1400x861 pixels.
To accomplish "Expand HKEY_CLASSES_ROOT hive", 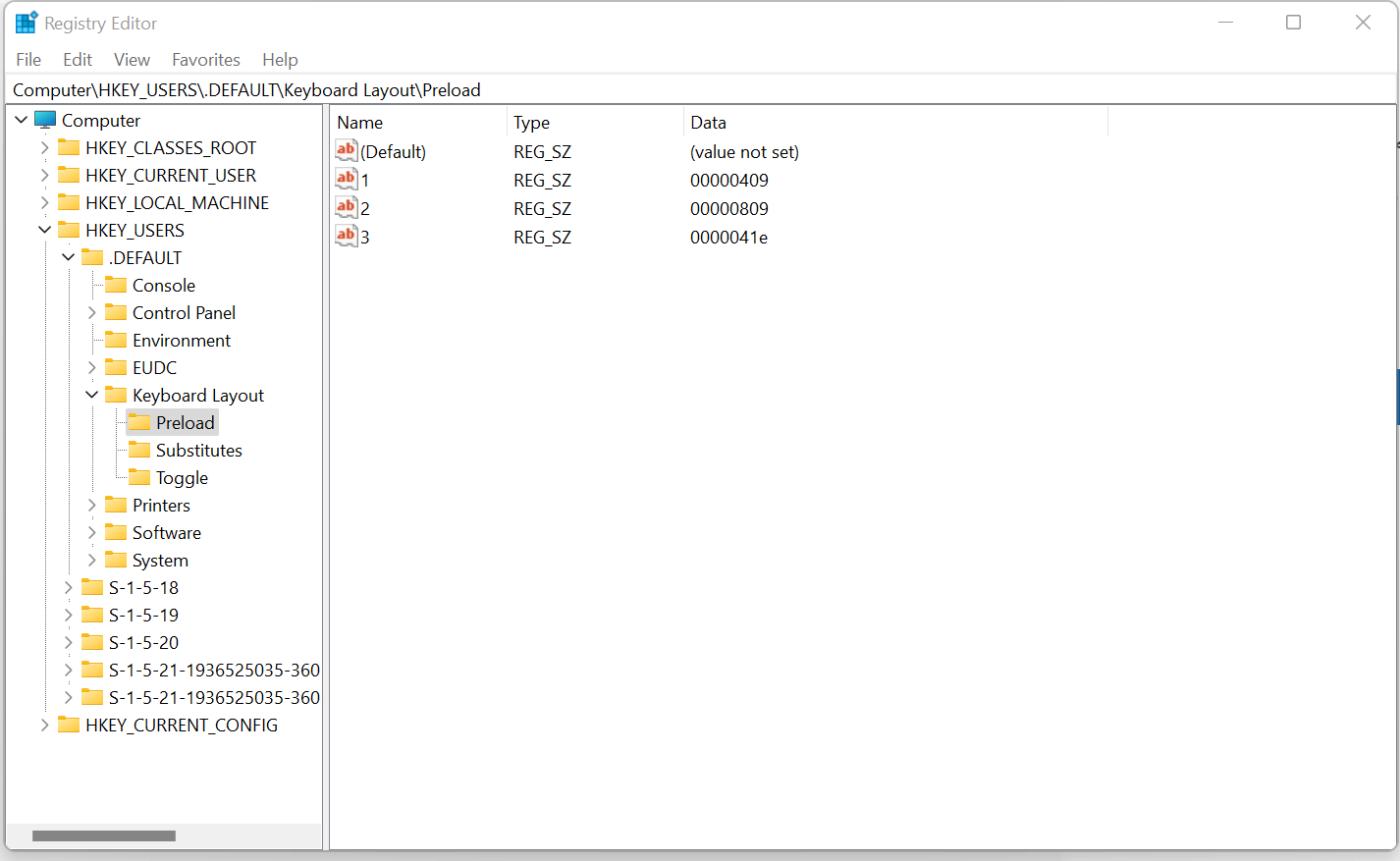I will pyautogui.click(x=45, y=147).
